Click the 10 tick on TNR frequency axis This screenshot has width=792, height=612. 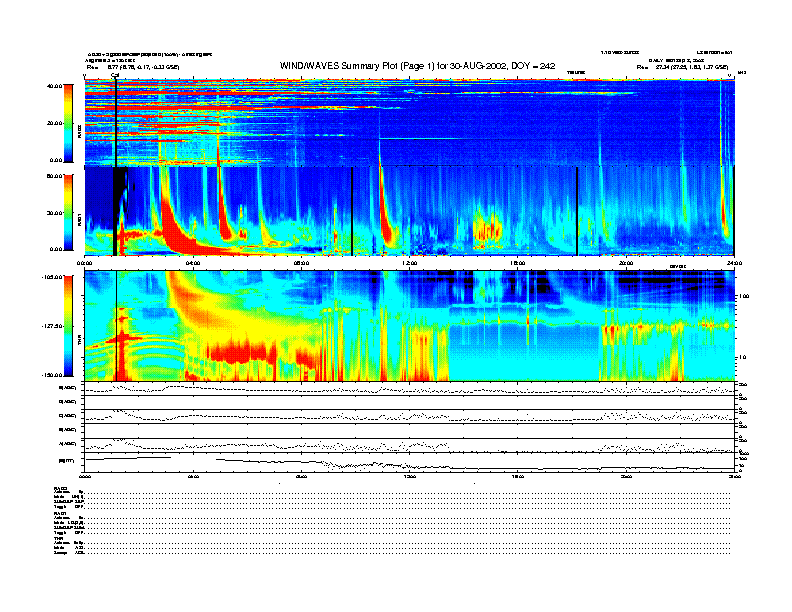click(744, 358)
